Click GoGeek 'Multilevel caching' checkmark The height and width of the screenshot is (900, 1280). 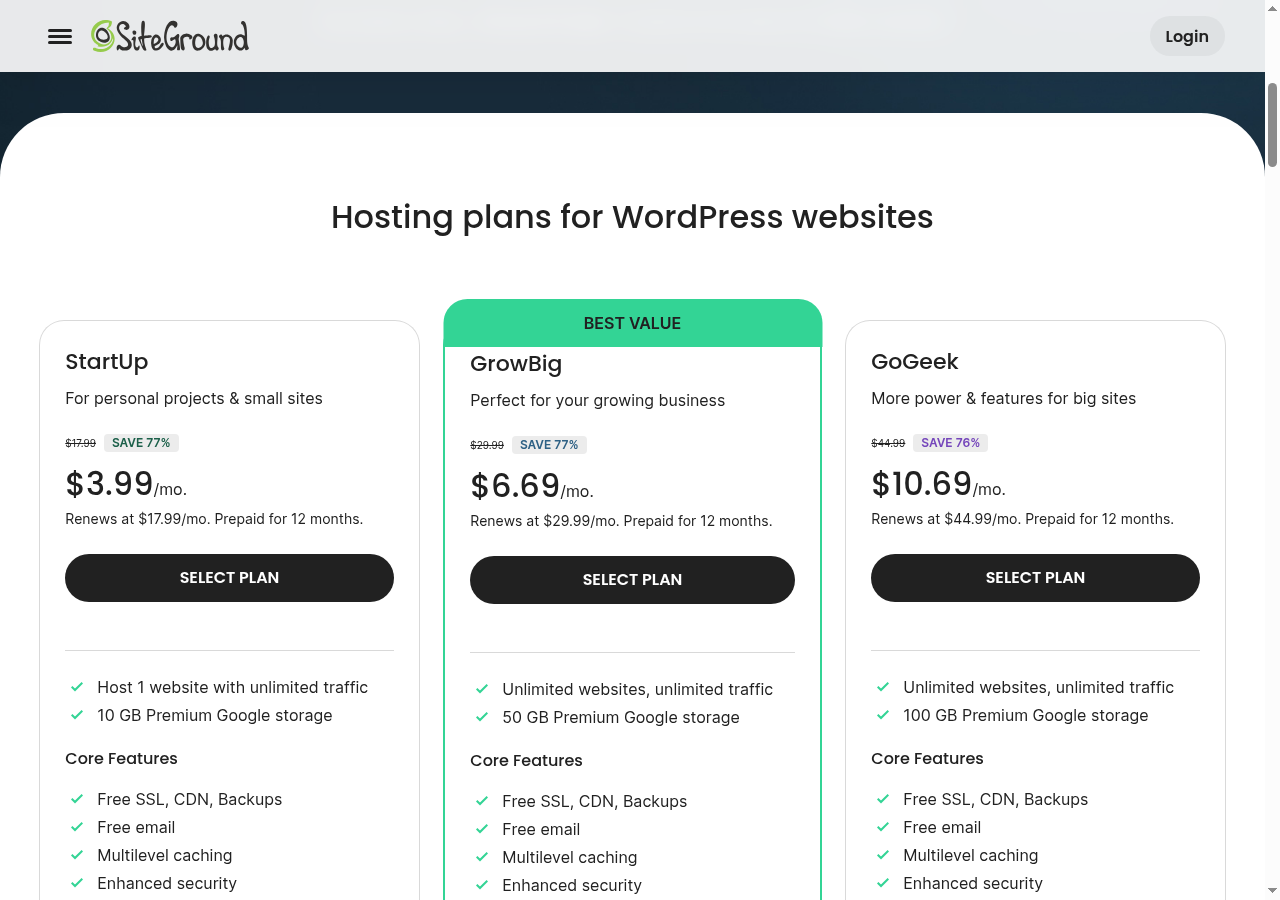(x=883, y=855)
